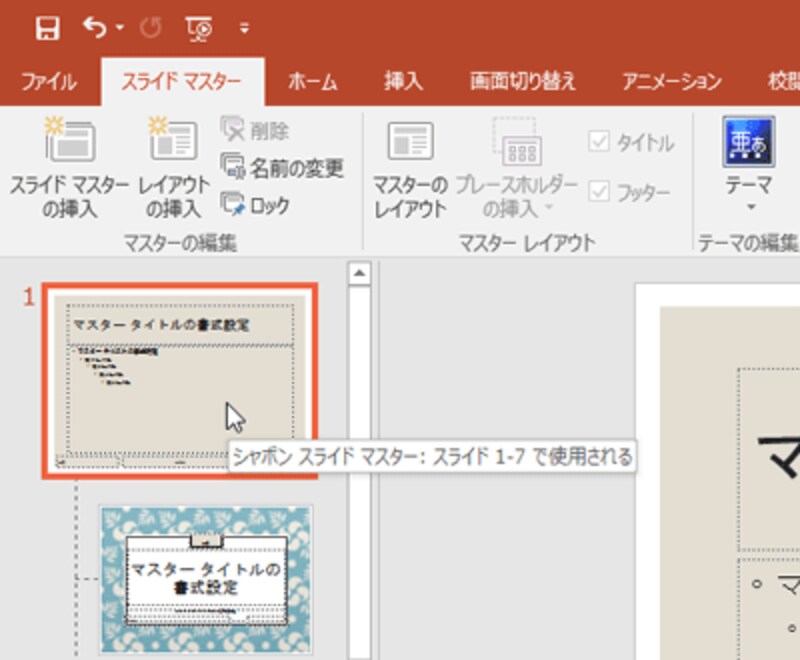Undo the last action
Image resolution: width=800 pixels, height=660 pixels.
tap(93, 28)
